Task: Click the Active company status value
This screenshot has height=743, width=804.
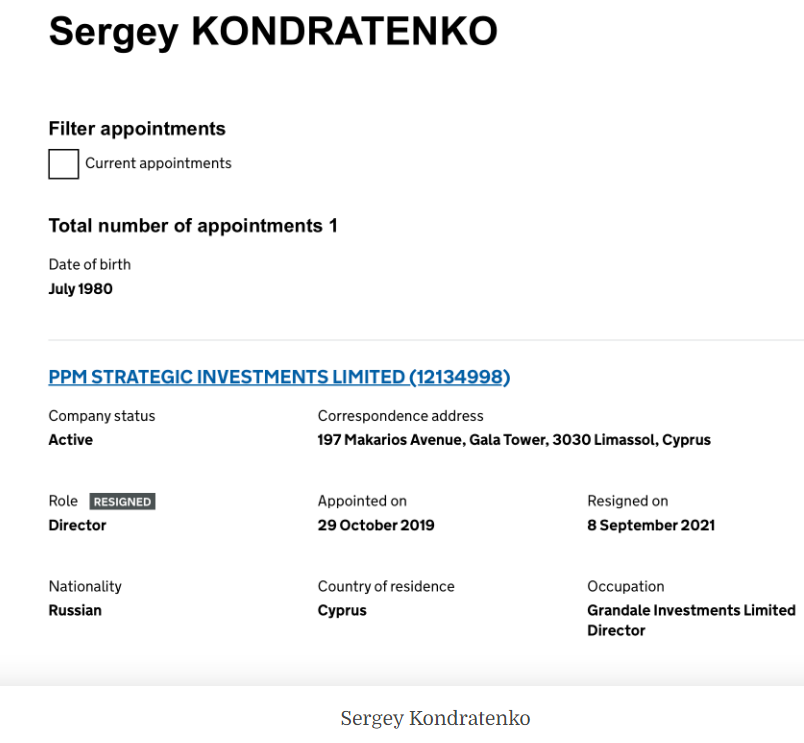Action: coord(71,440)
